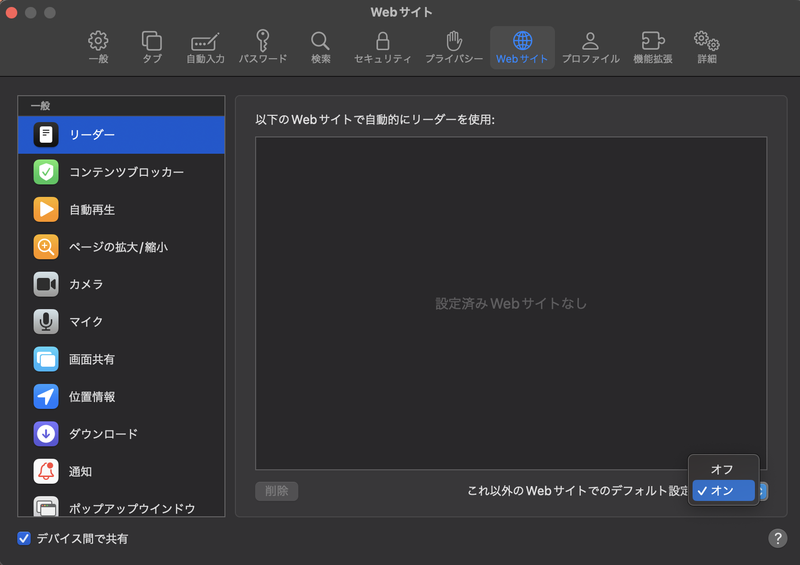
Task: Go to the セキュリティ lock pane
Action: (x=382, y=47)
